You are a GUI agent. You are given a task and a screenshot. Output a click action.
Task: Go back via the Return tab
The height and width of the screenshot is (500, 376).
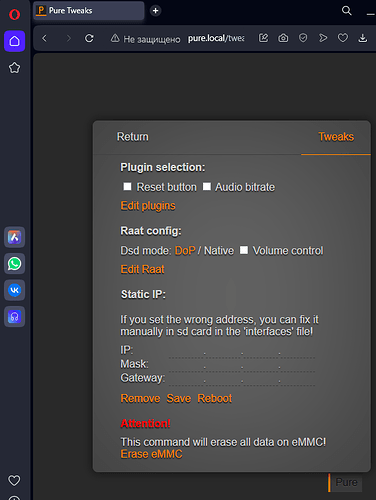[133, 137]
